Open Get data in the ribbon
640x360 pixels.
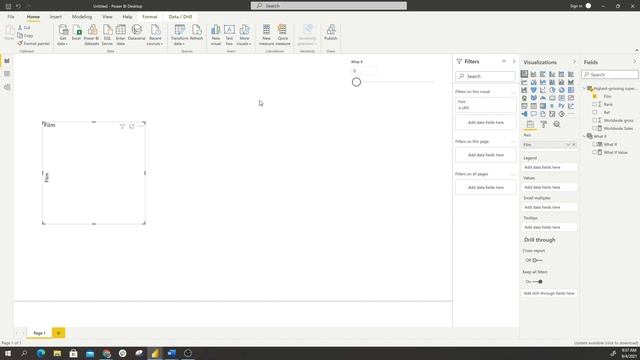(x=63, y=35)
